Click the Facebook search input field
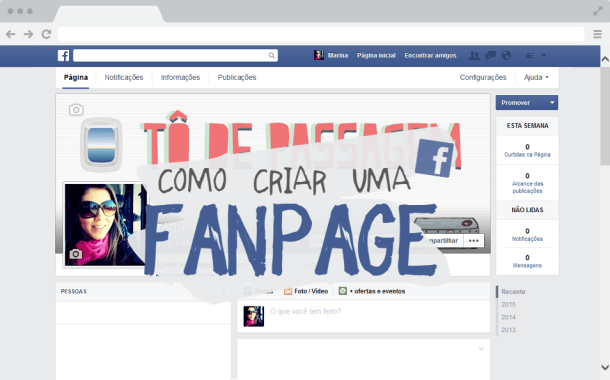The image size is (610, 380). click(x=170, y=56)
